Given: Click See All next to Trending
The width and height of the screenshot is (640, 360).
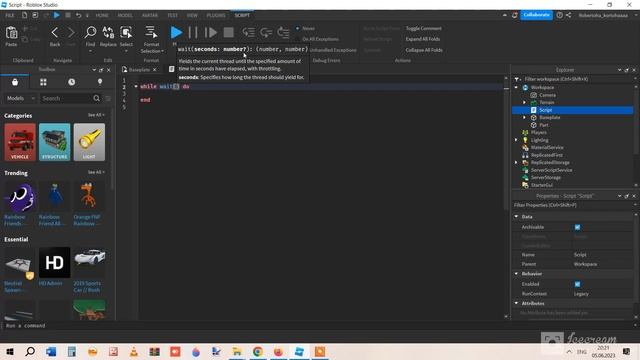Looking at the screenshot, I should coord(96,172).
